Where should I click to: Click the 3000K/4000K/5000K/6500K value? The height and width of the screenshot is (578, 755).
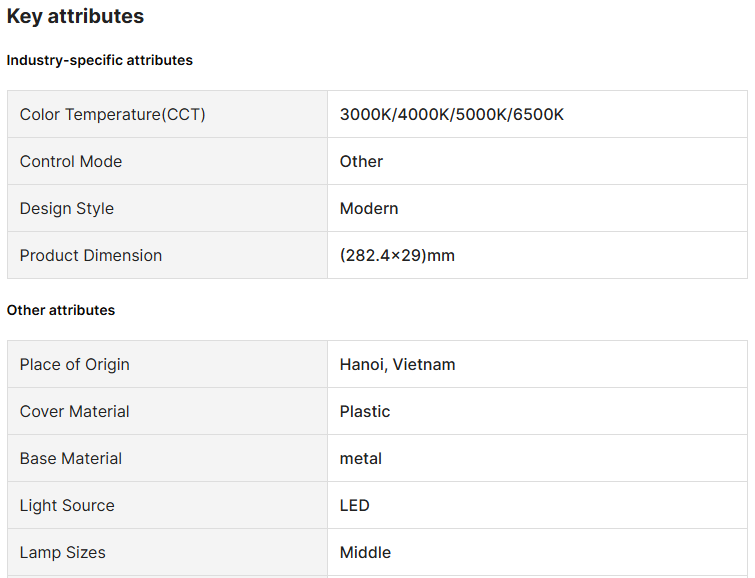(x=452, y=114)
